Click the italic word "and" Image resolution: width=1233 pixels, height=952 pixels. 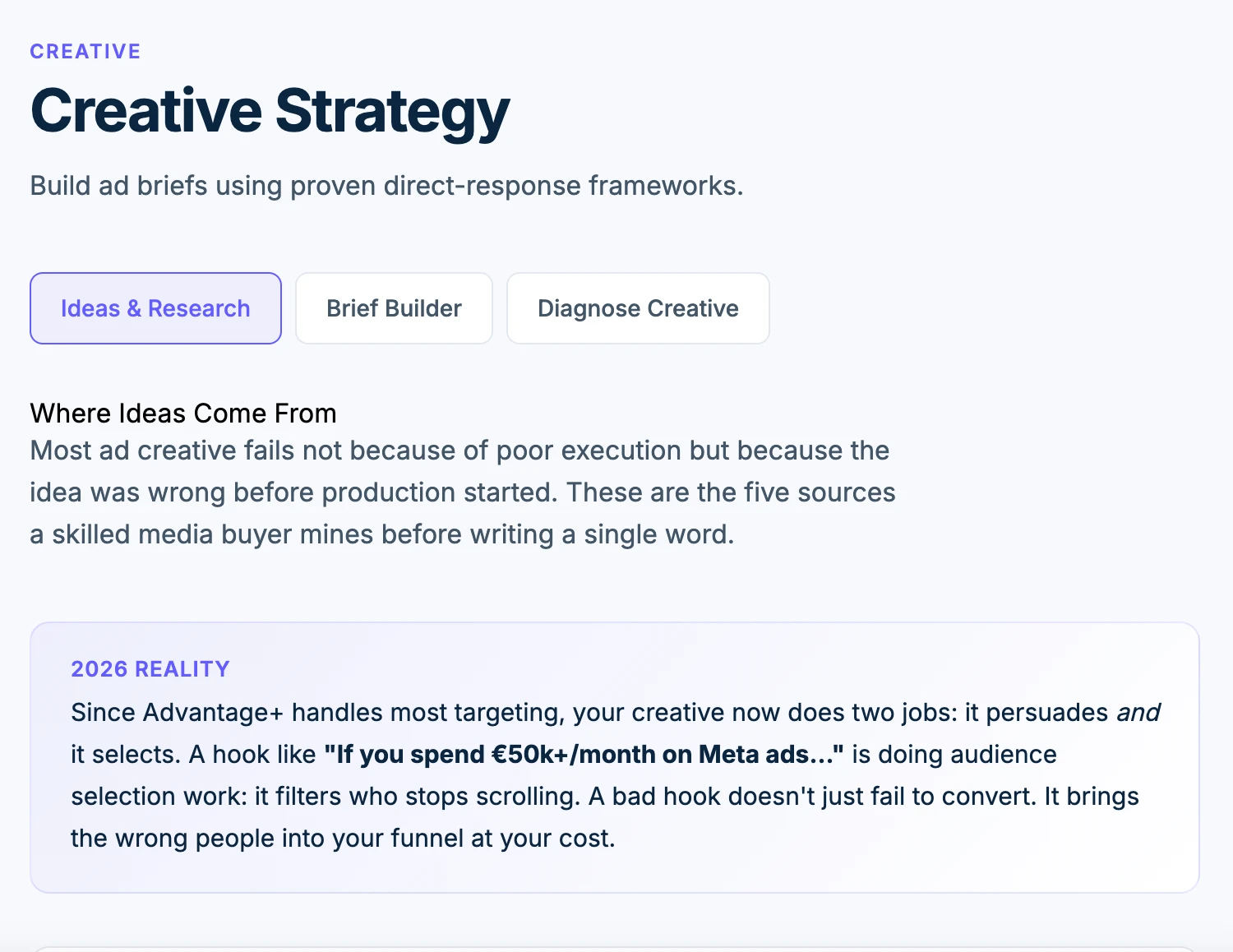(x=1138, y=712)
